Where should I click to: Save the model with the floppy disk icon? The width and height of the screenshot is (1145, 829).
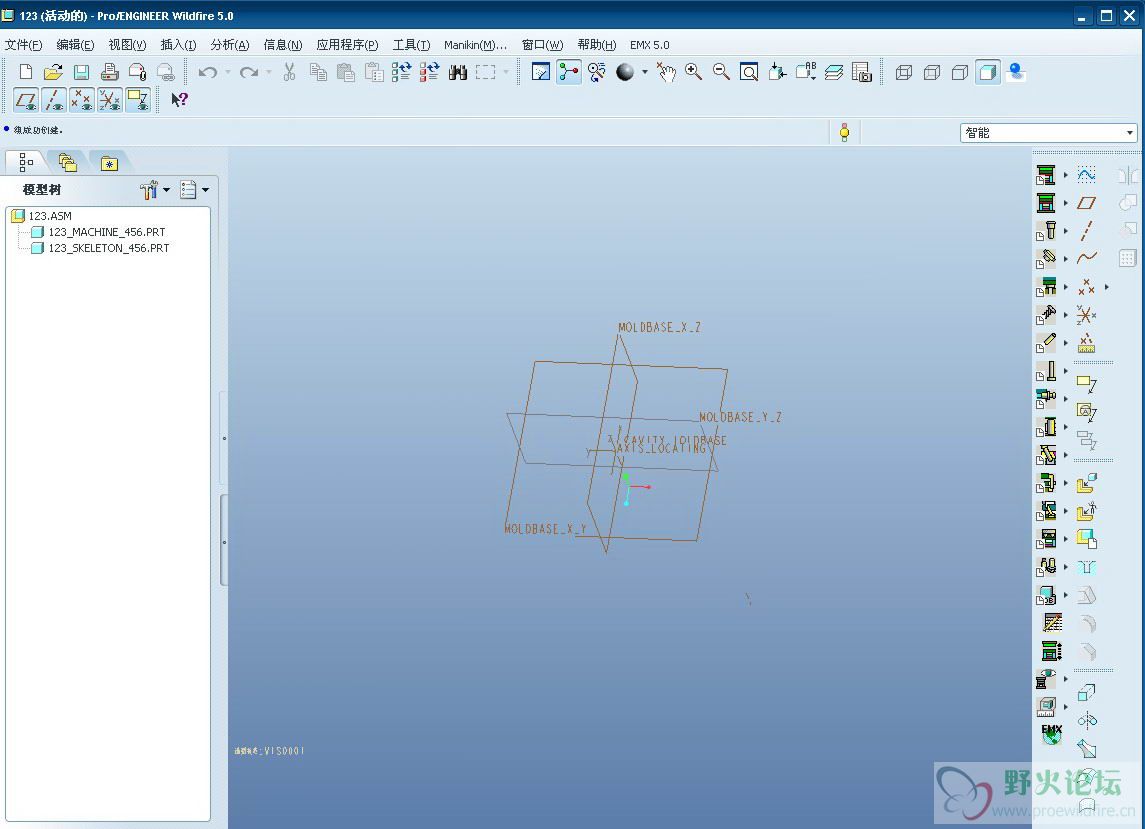tap(81, 72)
